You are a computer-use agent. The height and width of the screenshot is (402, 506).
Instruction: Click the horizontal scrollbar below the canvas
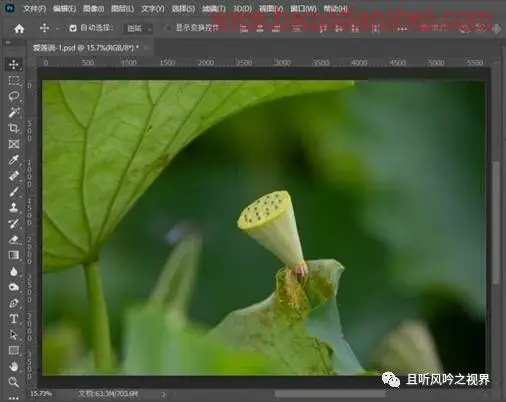(329, 394)
